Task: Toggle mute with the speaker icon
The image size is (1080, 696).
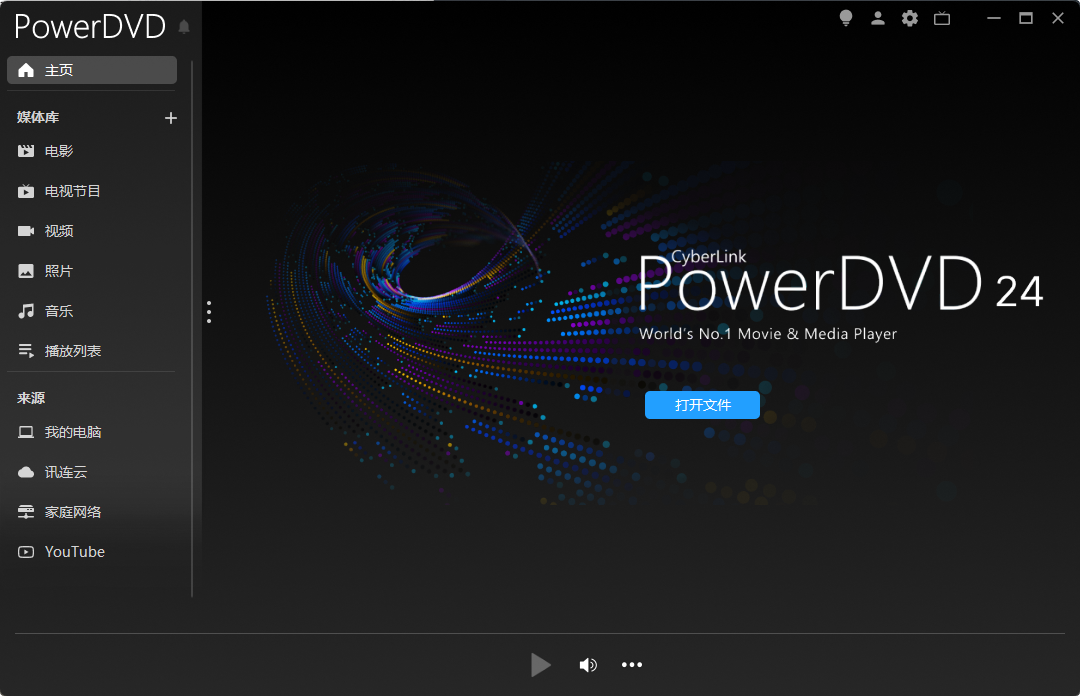Action: [x=588, y=664]
